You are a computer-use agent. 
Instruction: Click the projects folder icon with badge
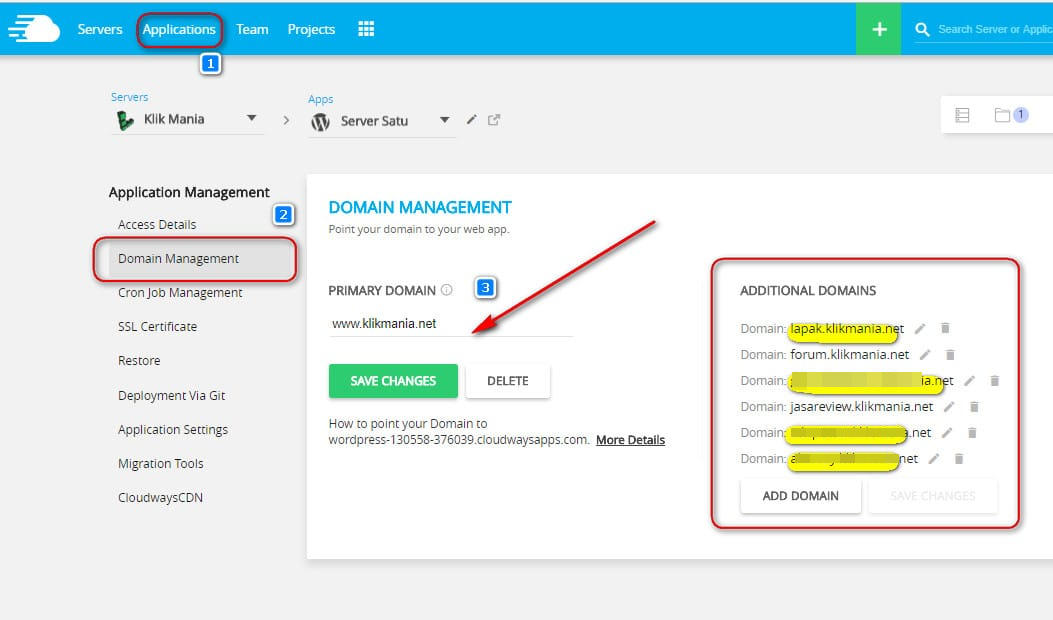pyautogui.click(x=1011, y=115)
